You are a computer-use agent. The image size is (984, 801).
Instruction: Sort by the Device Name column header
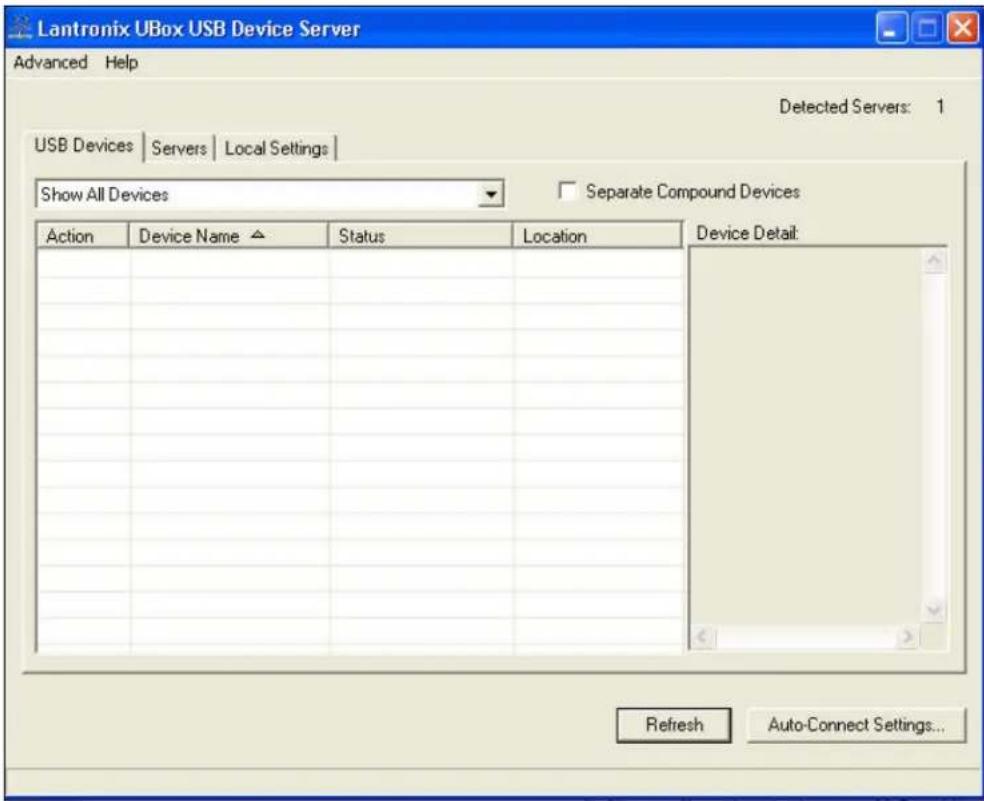tap(228, 236)
